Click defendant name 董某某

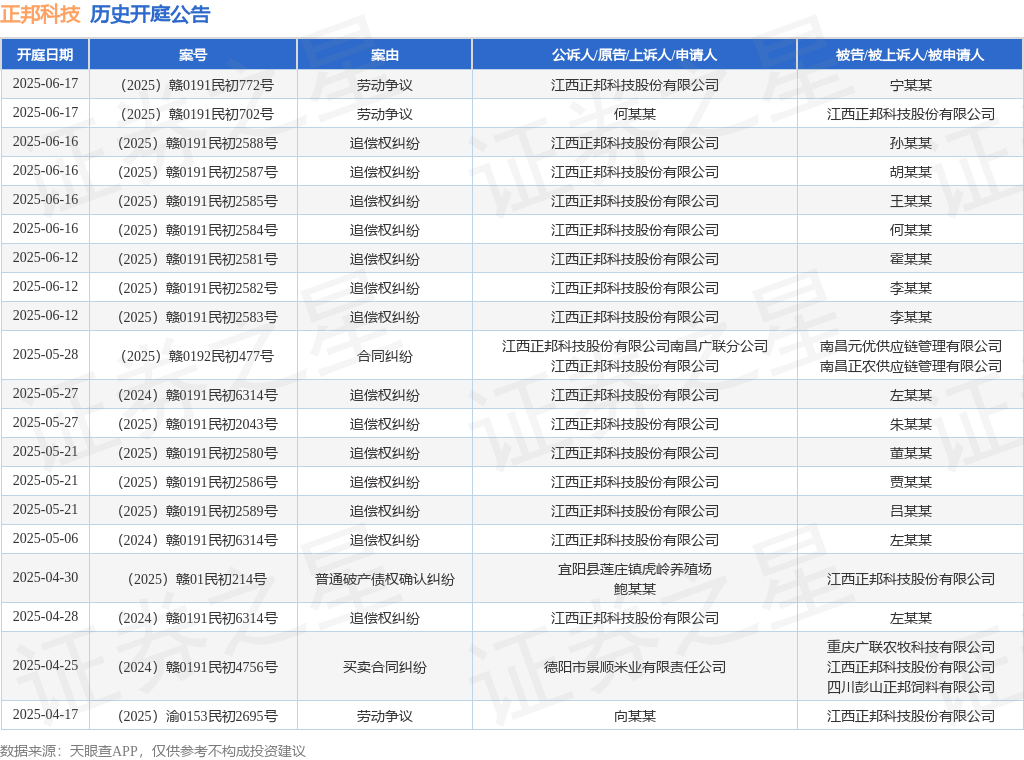tap(910, 453)
